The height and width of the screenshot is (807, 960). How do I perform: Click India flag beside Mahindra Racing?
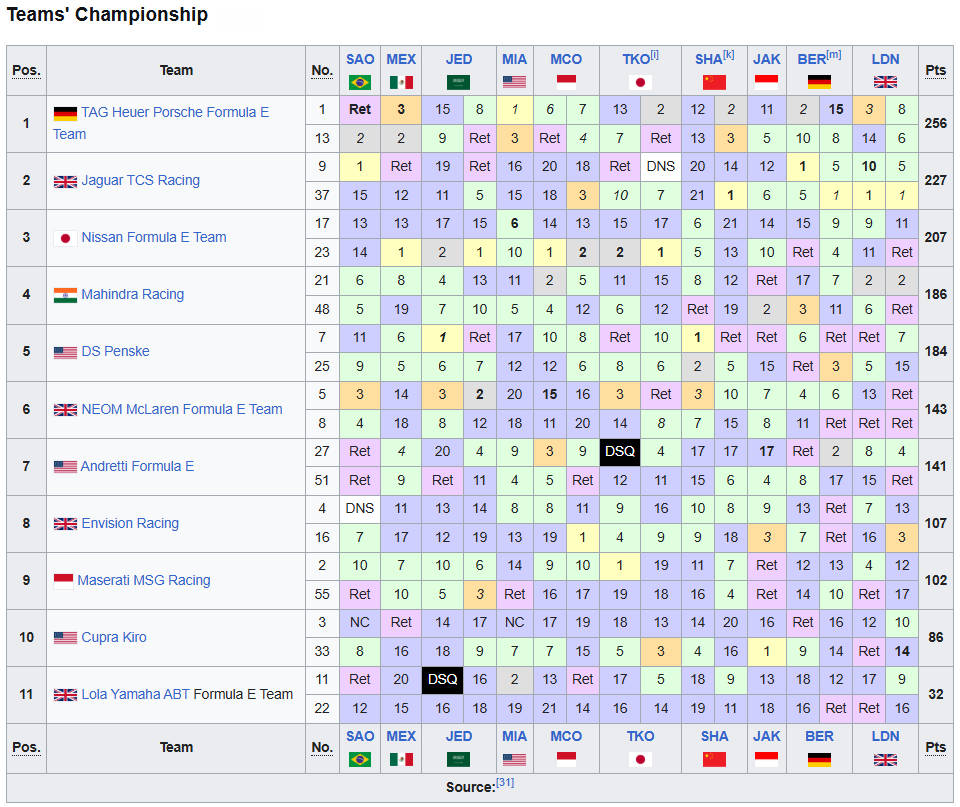(66, 295)
